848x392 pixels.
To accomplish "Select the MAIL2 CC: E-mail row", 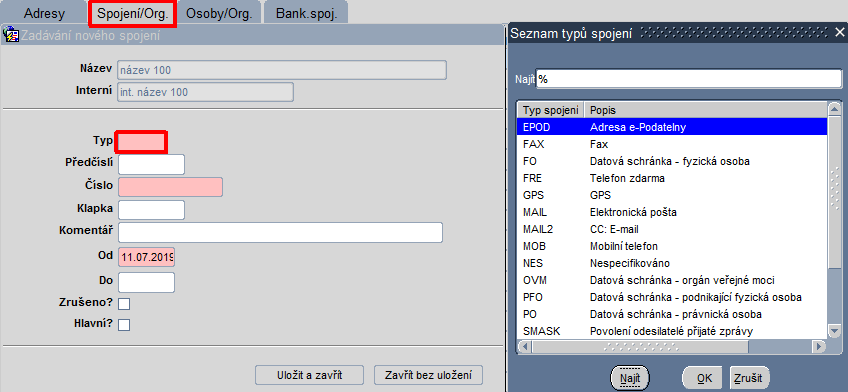I will [673, 229].
